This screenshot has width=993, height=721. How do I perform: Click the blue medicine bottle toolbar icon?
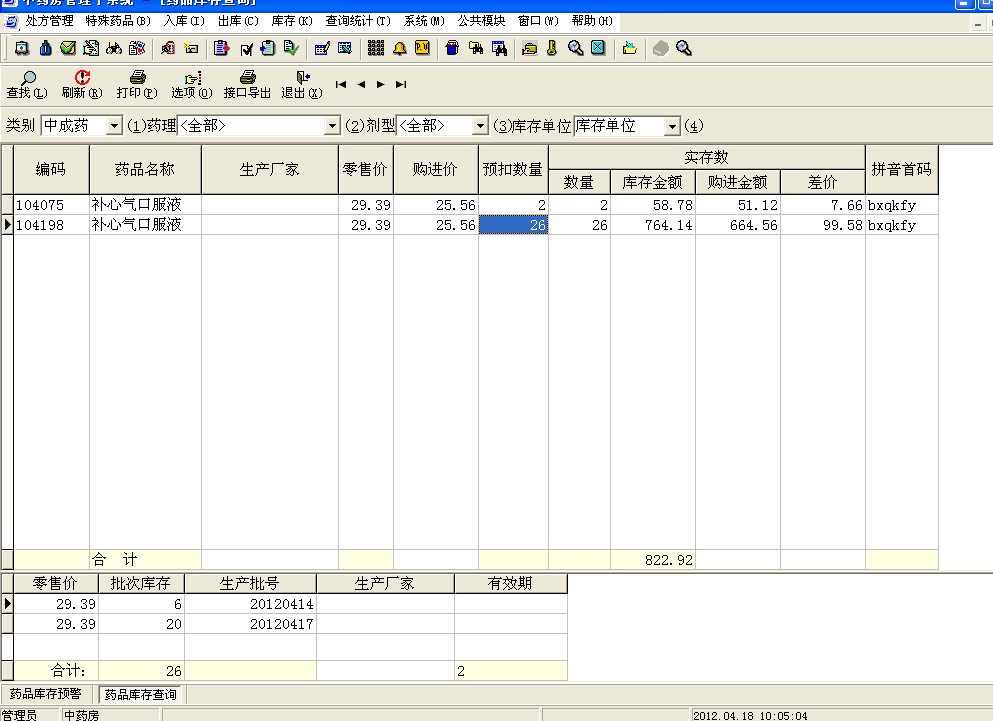point(46,48)
